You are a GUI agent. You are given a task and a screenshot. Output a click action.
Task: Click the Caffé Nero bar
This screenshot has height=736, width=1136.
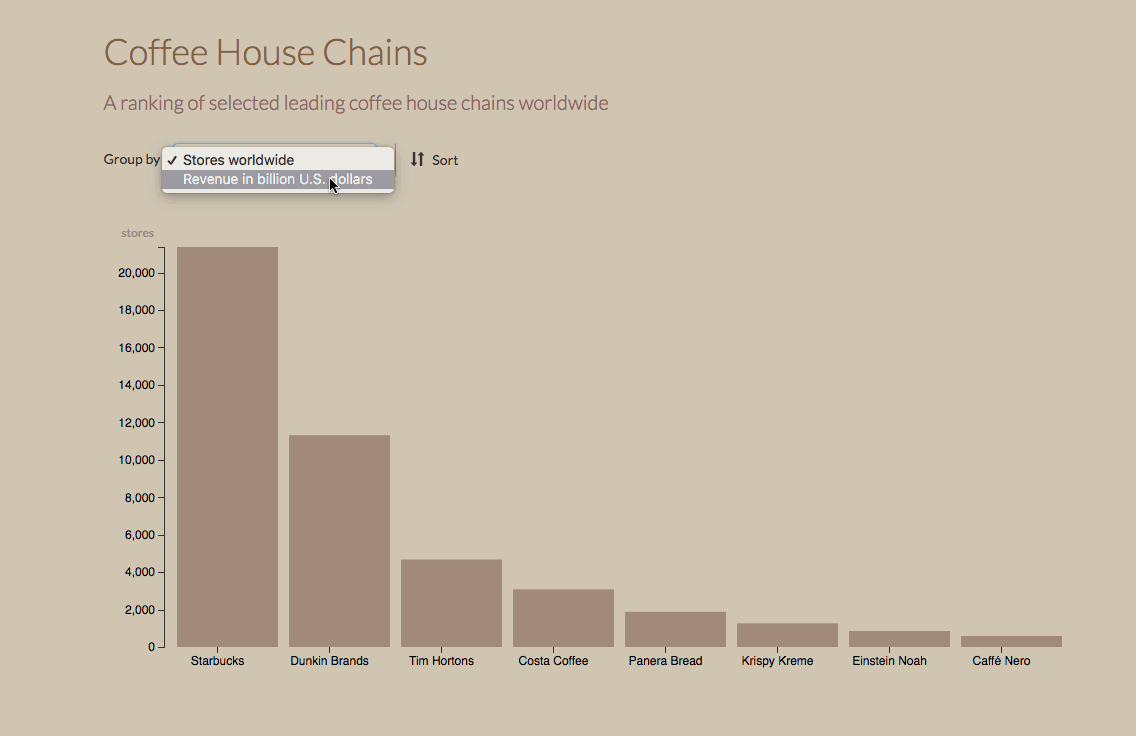1011,642
